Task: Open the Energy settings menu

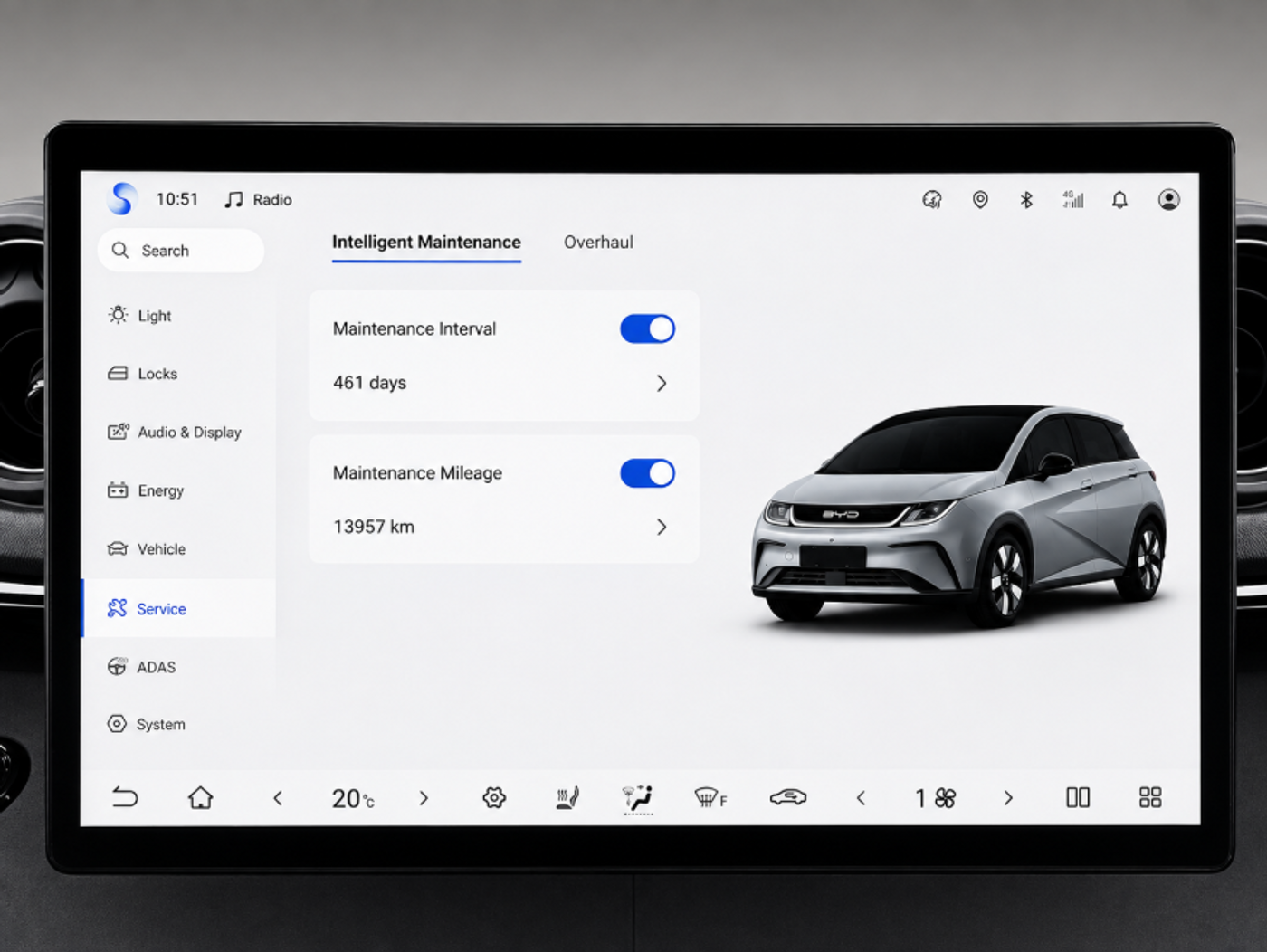Action: pyautogui.click(x=178, y=490)
